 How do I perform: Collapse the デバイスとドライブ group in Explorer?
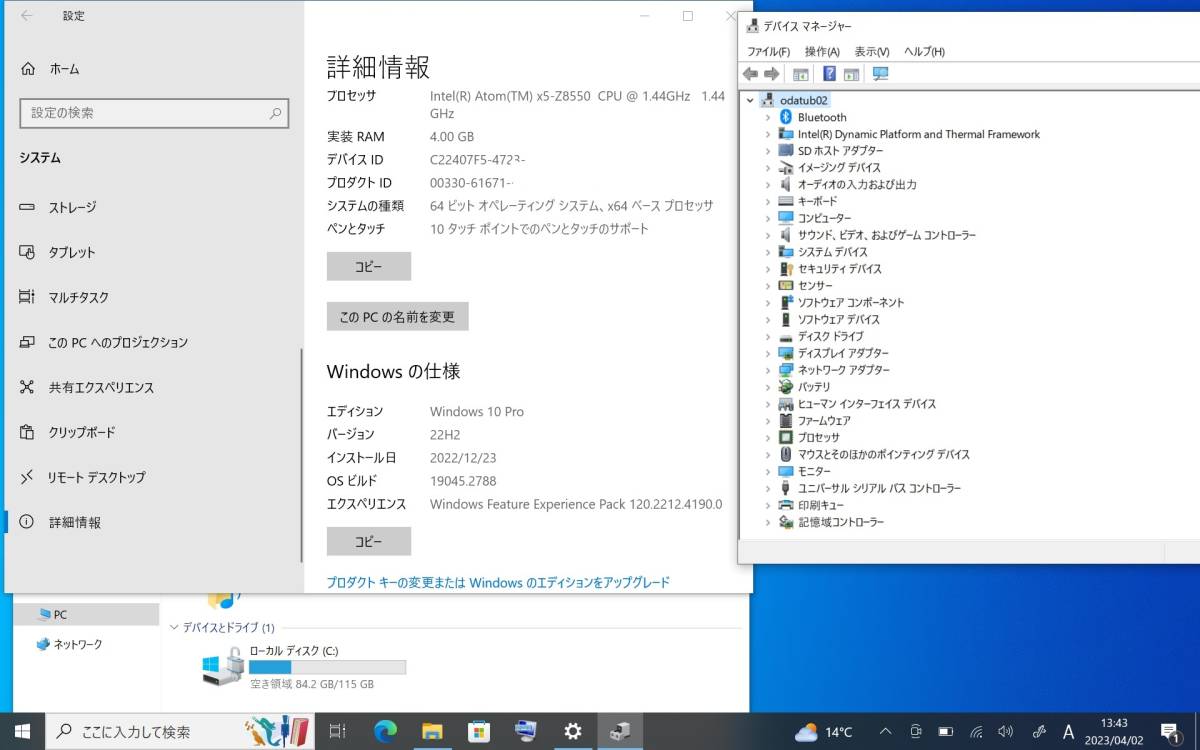[174, 628]
